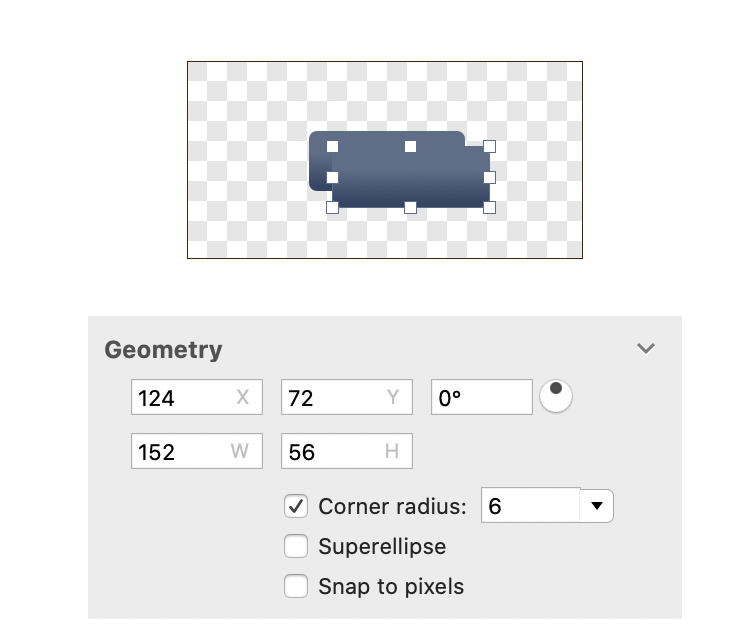Click the top-middle selection handle
Viewport: 750px width, 640px height.
411,147
